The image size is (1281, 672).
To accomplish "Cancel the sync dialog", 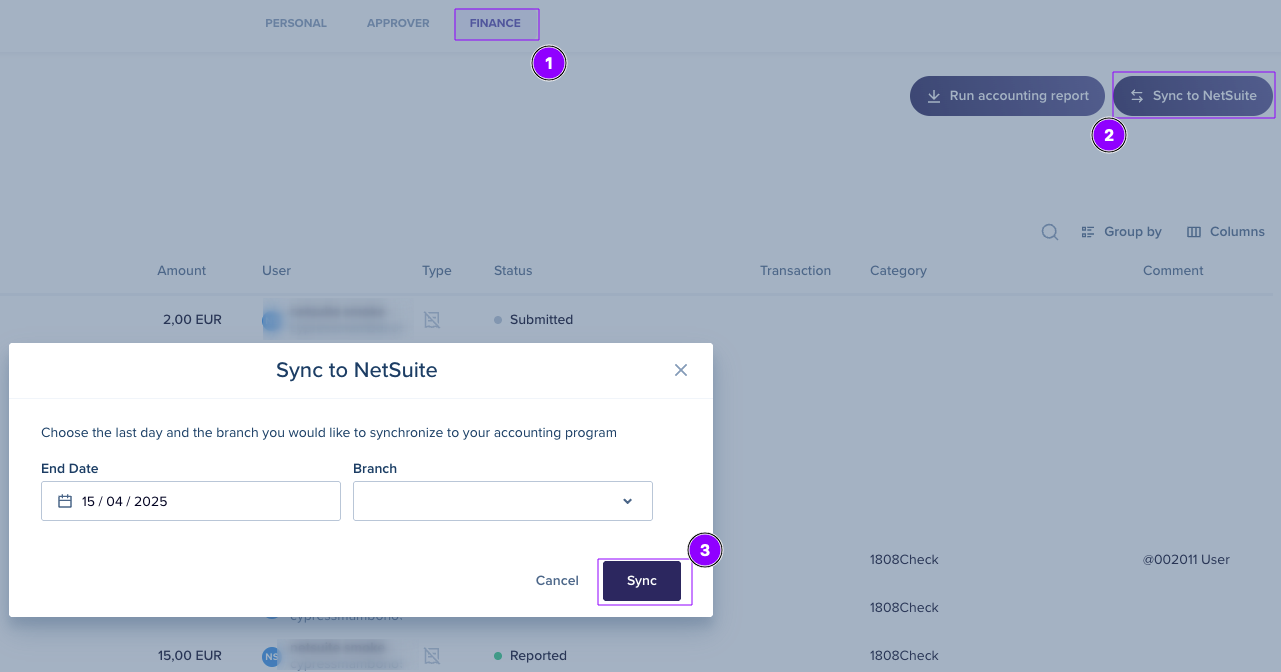I will (557, 581).
